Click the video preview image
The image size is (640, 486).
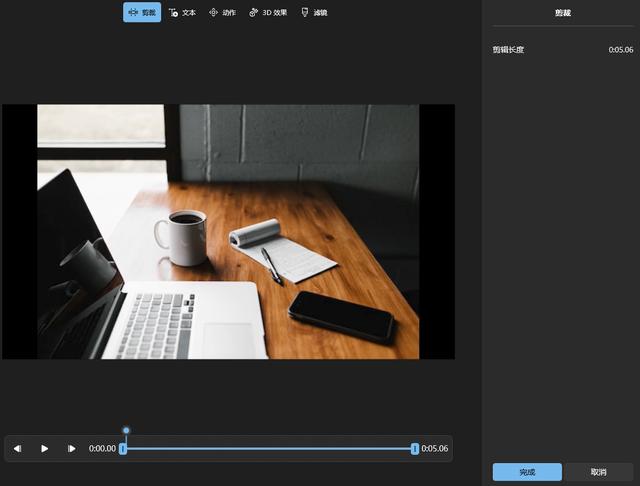click(x=228, y=231)
